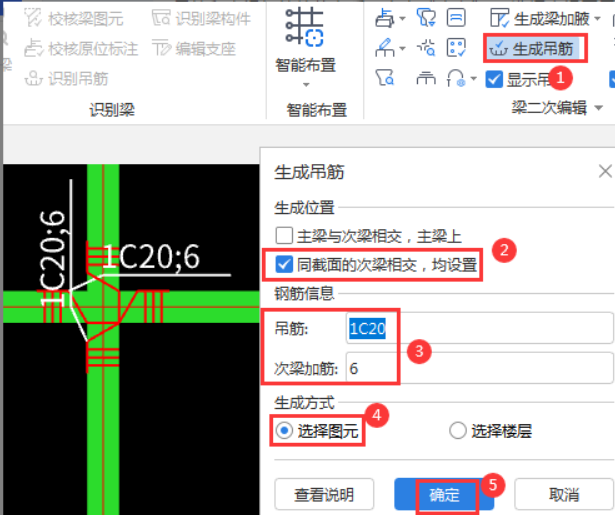This screenshot has height=515, width=615.
Task: Click 识别吊筋 tool
Action: pos(66,78)
